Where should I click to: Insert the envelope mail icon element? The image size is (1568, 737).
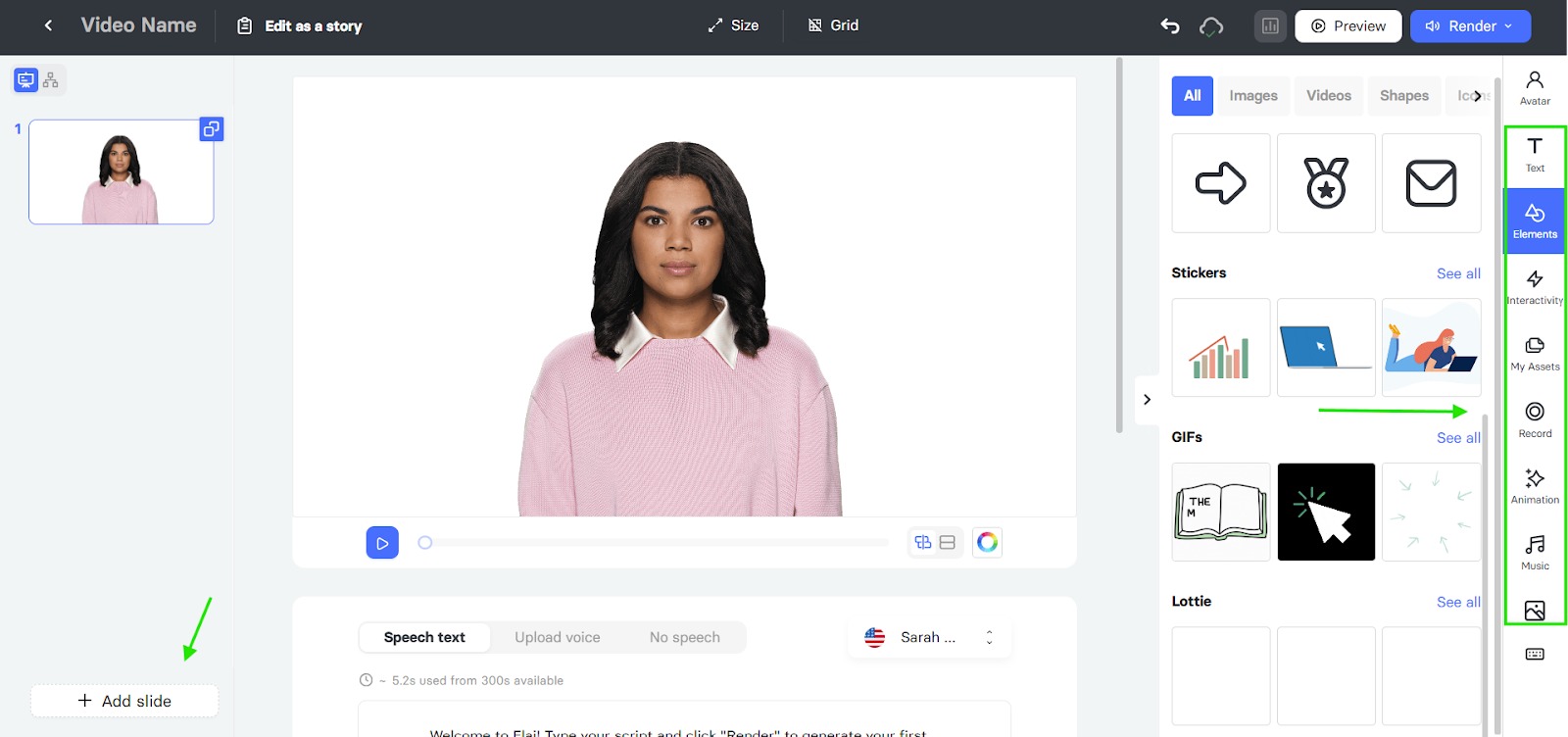[1431, 183]
